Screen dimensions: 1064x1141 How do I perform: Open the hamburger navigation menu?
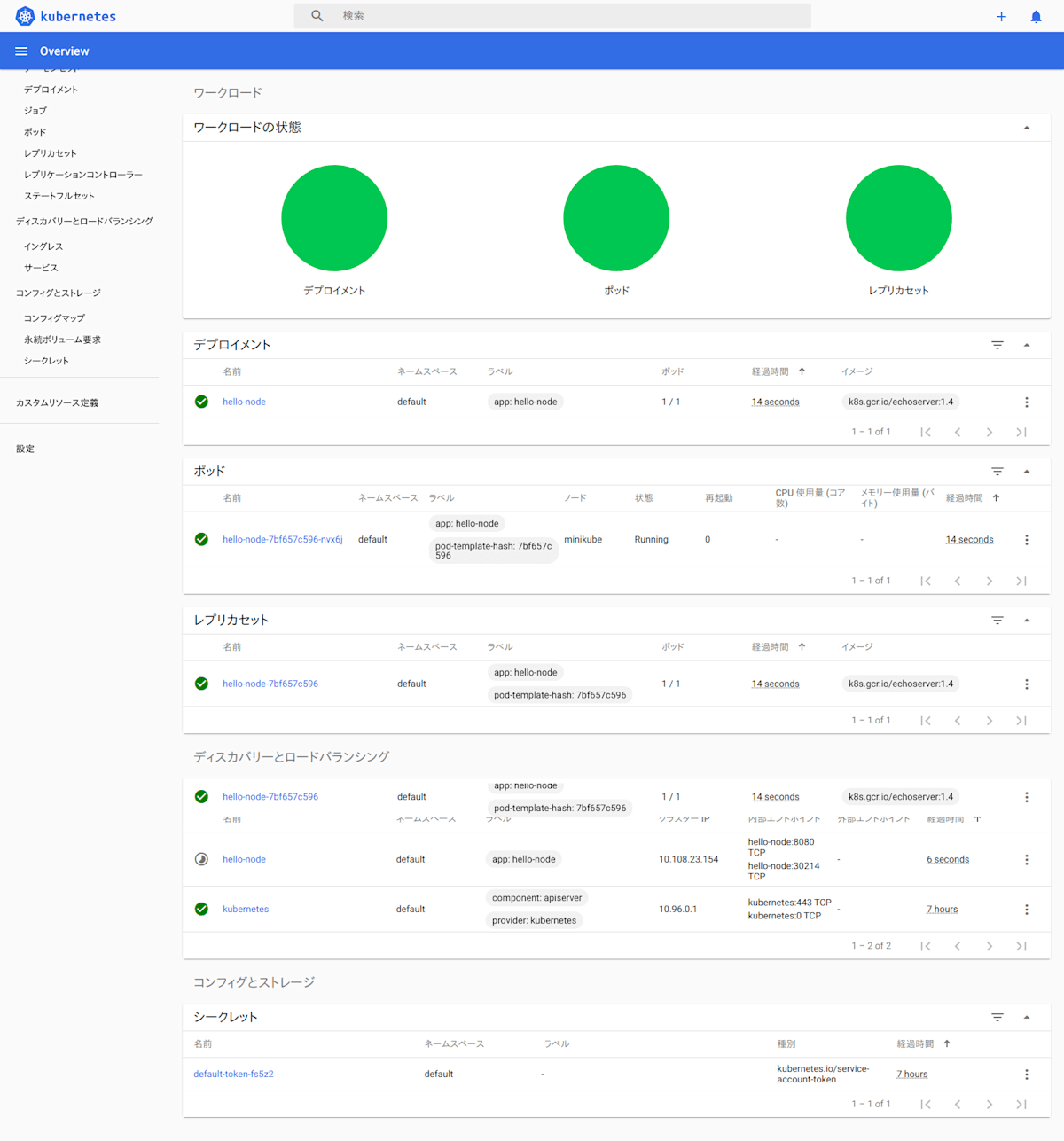pos(21,51)
